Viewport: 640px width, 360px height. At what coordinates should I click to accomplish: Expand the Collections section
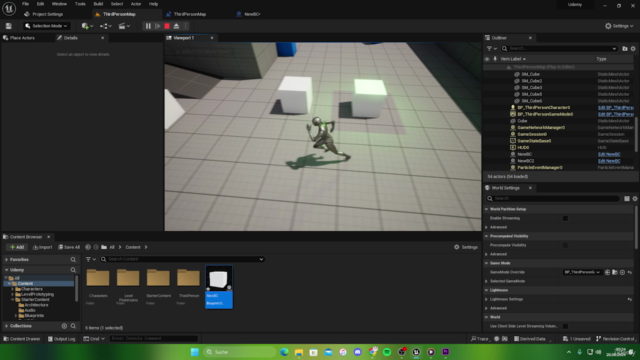click(x=7, y=326)
